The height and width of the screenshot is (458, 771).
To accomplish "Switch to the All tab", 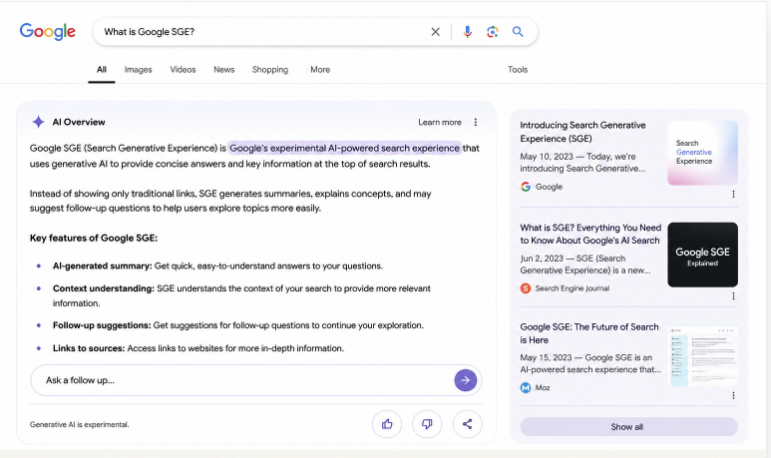I will (x=101, y=70).
